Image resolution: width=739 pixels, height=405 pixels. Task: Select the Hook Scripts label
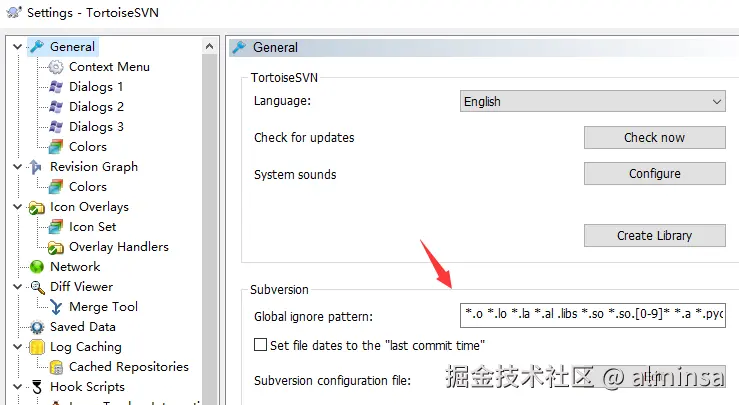[x=87, y=387]
